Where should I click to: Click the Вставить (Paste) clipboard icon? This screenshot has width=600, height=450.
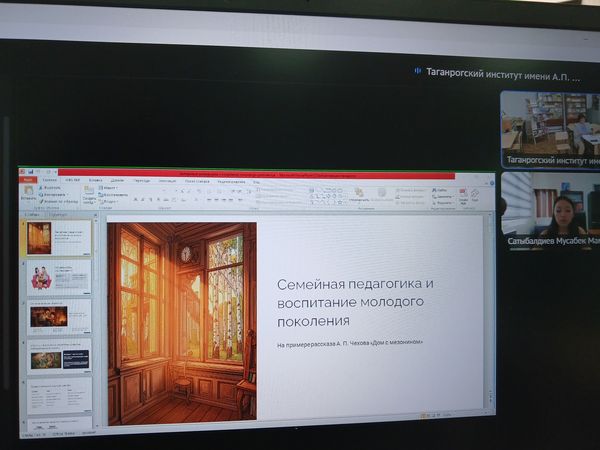point(28,192)
